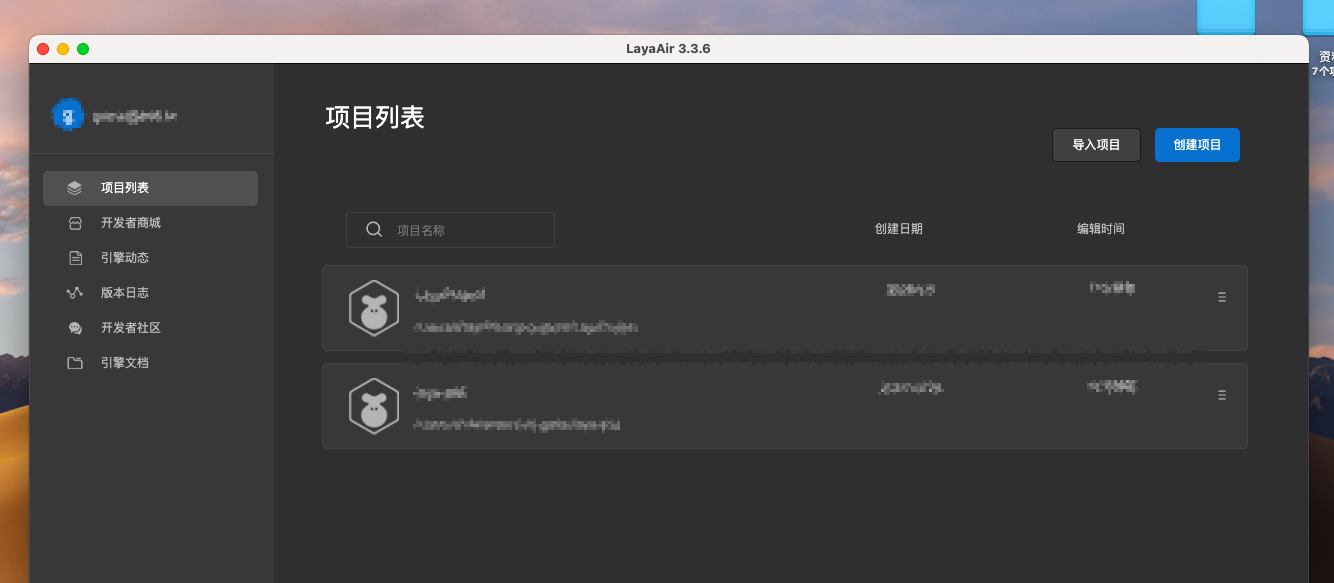Select 版本日志 in the sidebar
The width and height of the screenshot is (1334, 583).
click(x=125, y=293)
